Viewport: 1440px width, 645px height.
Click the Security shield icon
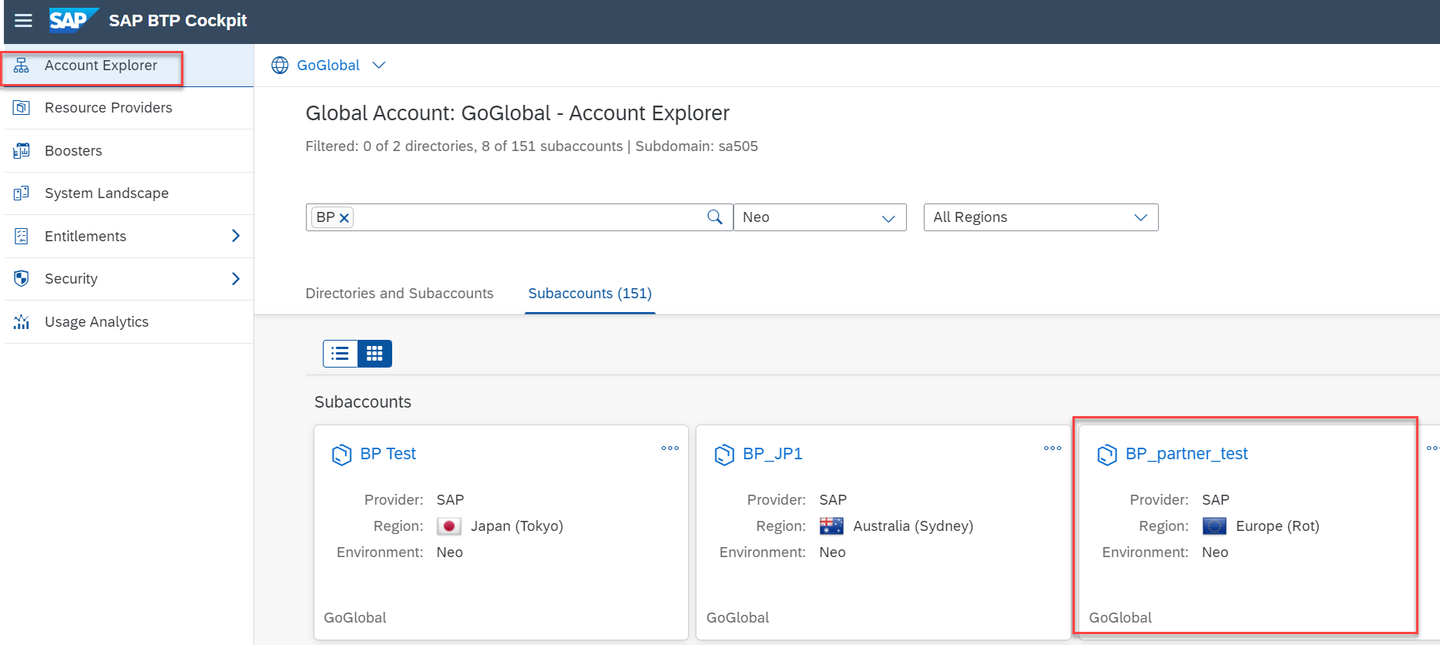click(21, 279)
